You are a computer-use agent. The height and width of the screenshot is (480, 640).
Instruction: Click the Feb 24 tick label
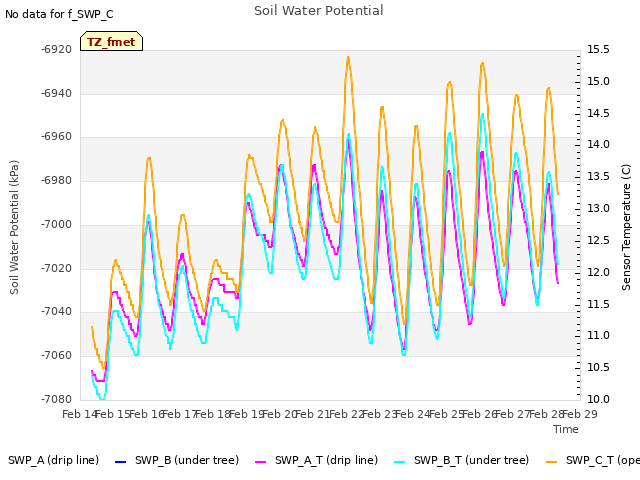click(x=413, y=414)
